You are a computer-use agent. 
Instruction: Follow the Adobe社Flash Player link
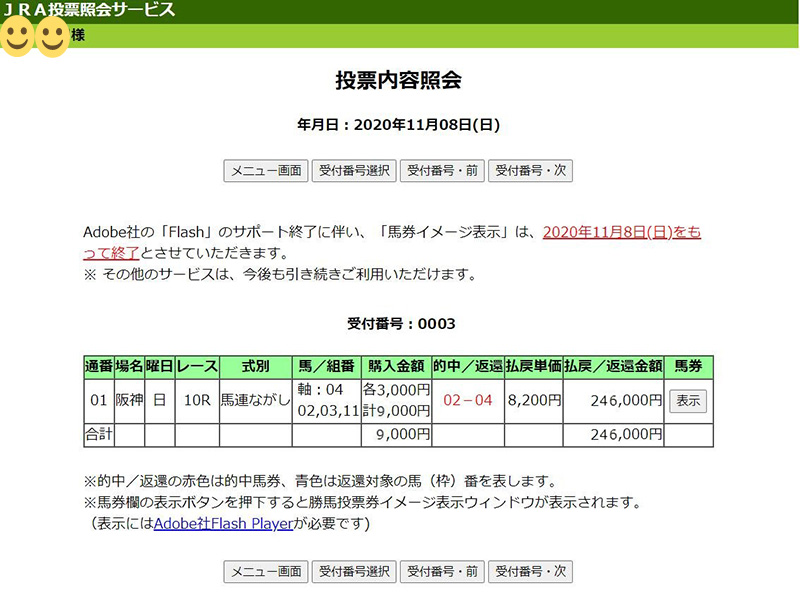[x=222, y=523]
